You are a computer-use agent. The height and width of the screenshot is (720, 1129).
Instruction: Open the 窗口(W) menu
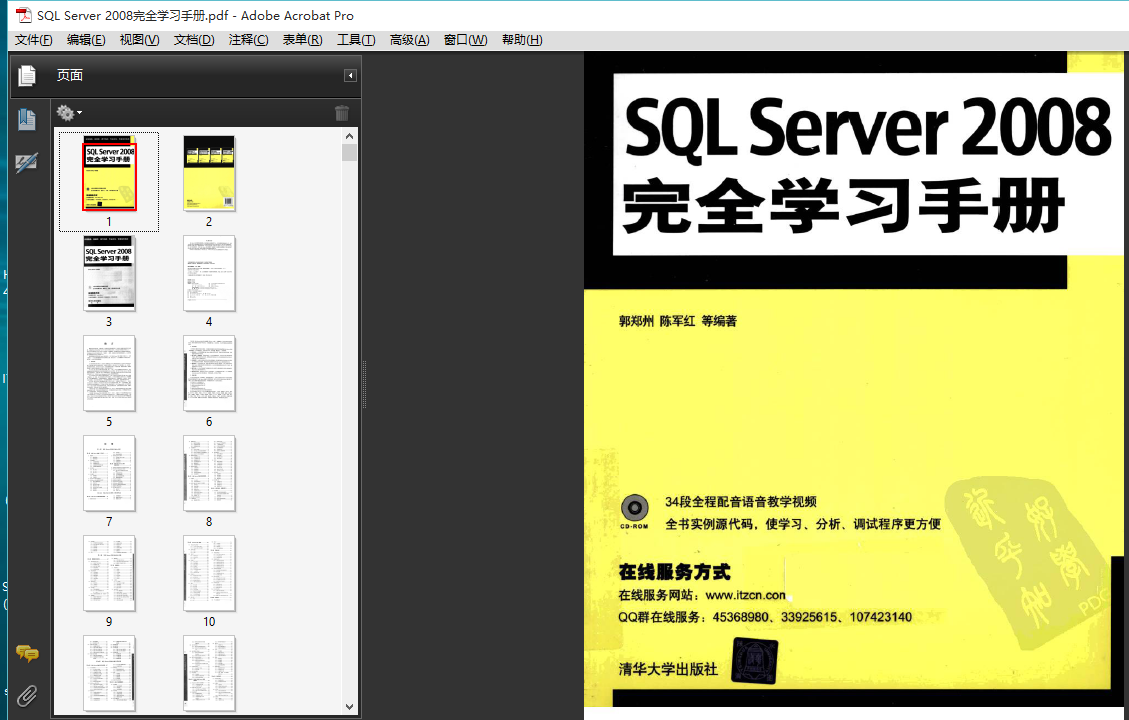(465, 40)
